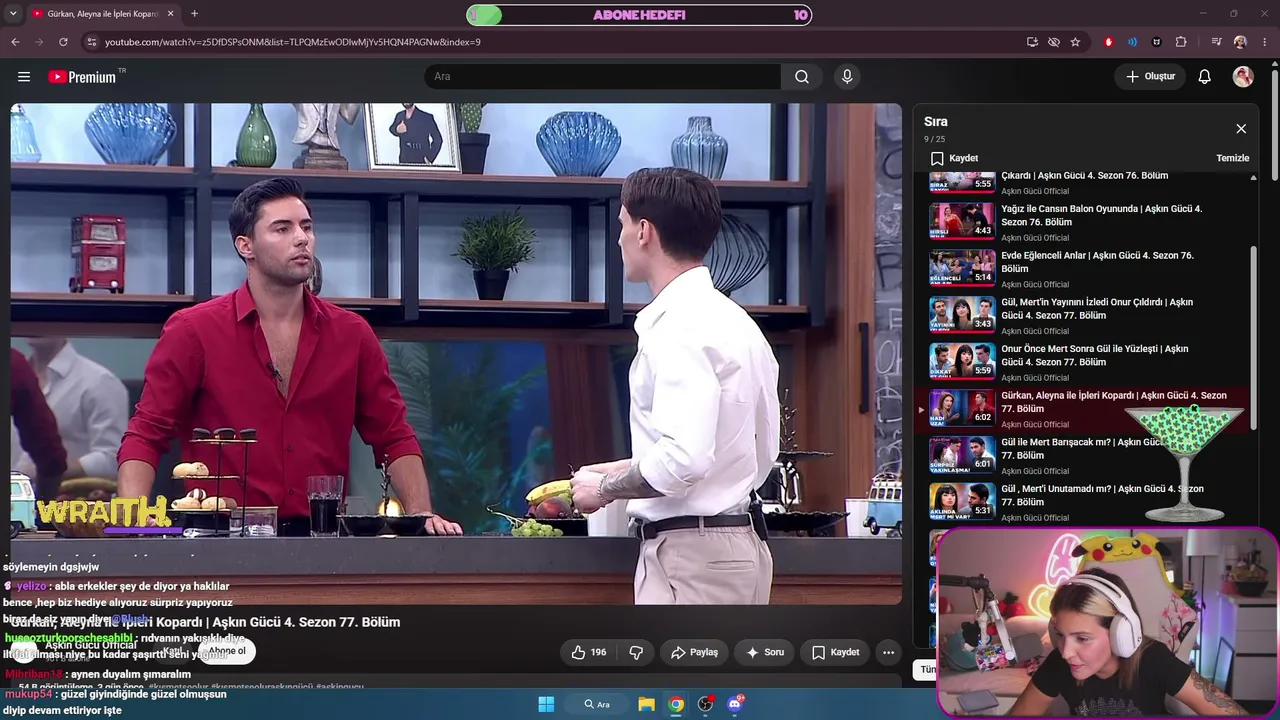
Task: Close the Gürkan, Aleyna browser tab
Action: [x=171, y=14]
